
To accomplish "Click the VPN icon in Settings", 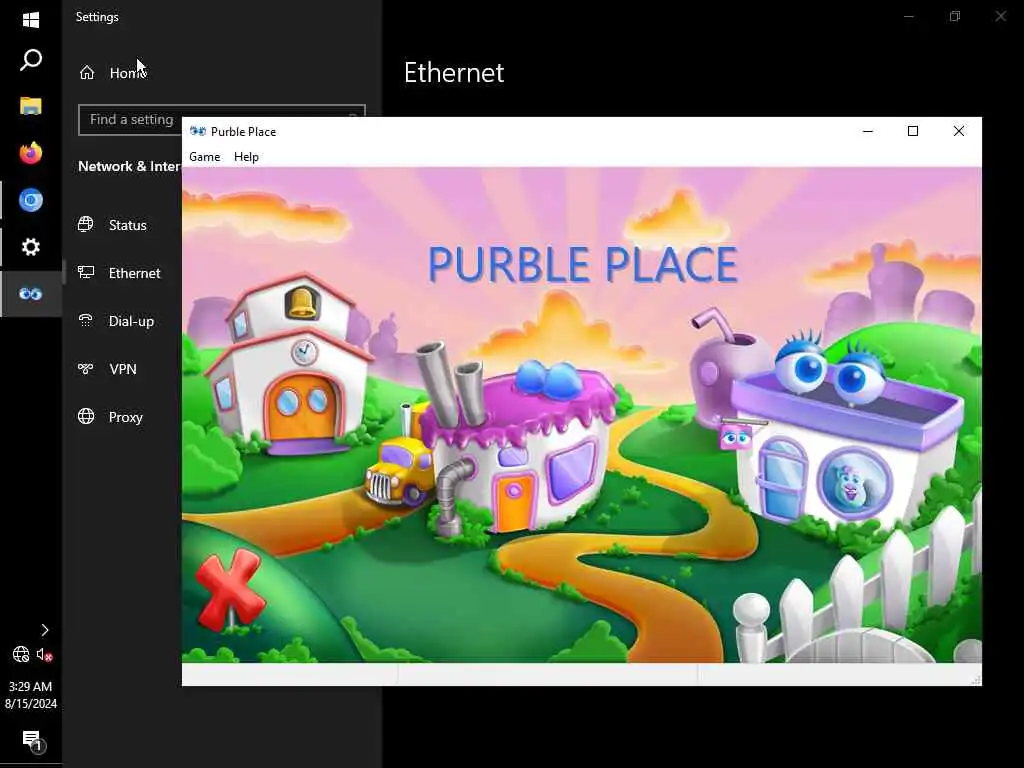I will pos(86,368).
